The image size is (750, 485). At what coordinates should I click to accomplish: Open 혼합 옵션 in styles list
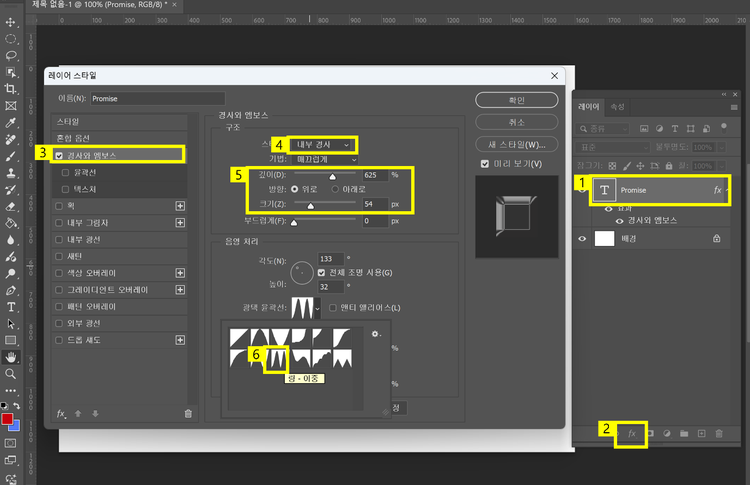pyautogui.click(x=119, y=138)
